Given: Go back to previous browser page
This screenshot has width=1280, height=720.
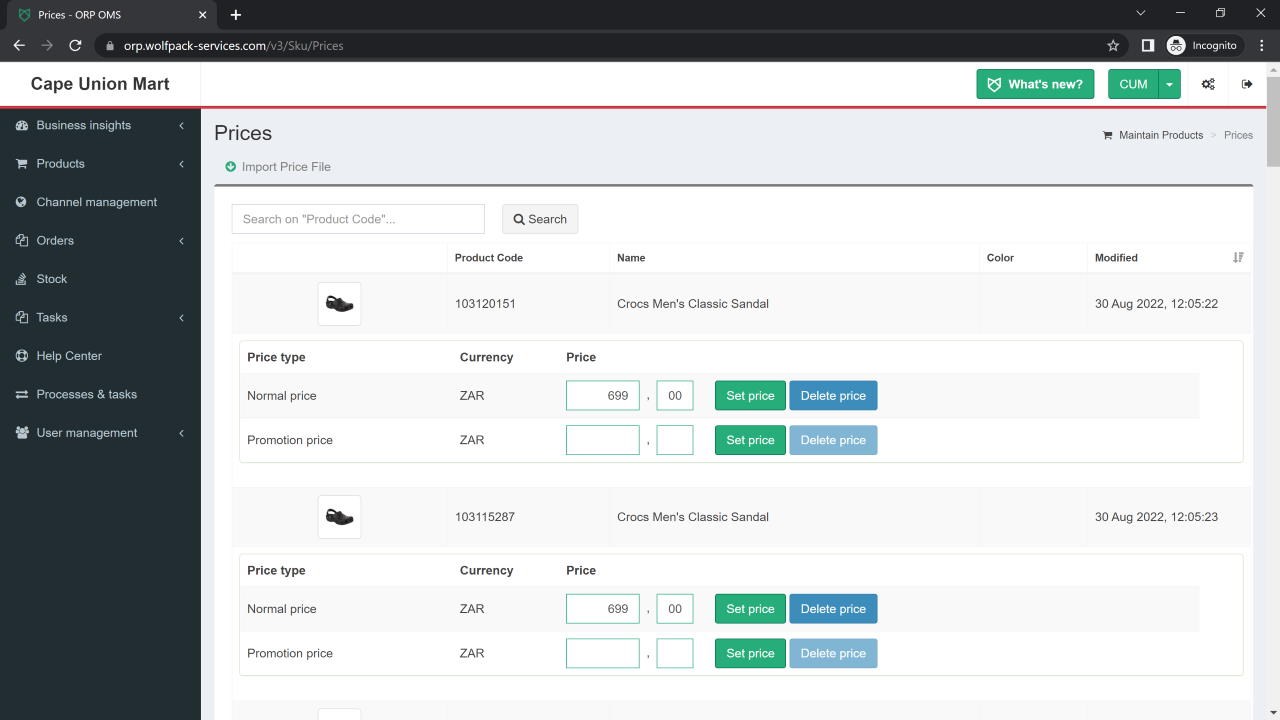Looking at the screenshot, I should coord(19,45).
